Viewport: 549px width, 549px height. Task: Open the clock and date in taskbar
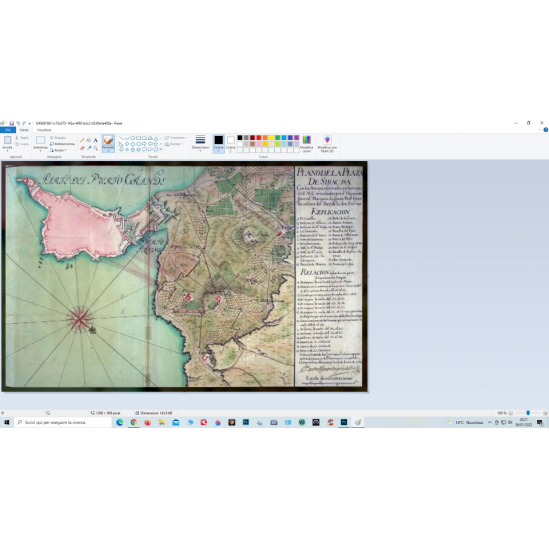point(524,422)
